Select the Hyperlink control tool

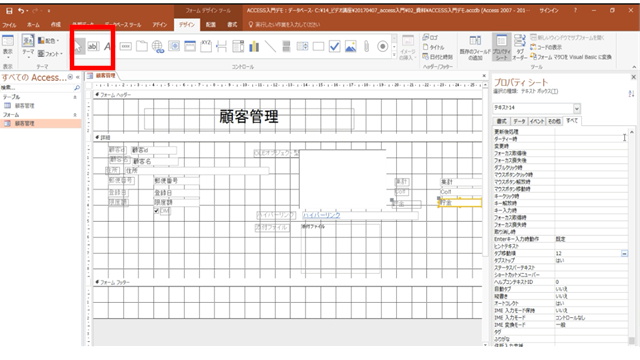[x=158, y=47]
